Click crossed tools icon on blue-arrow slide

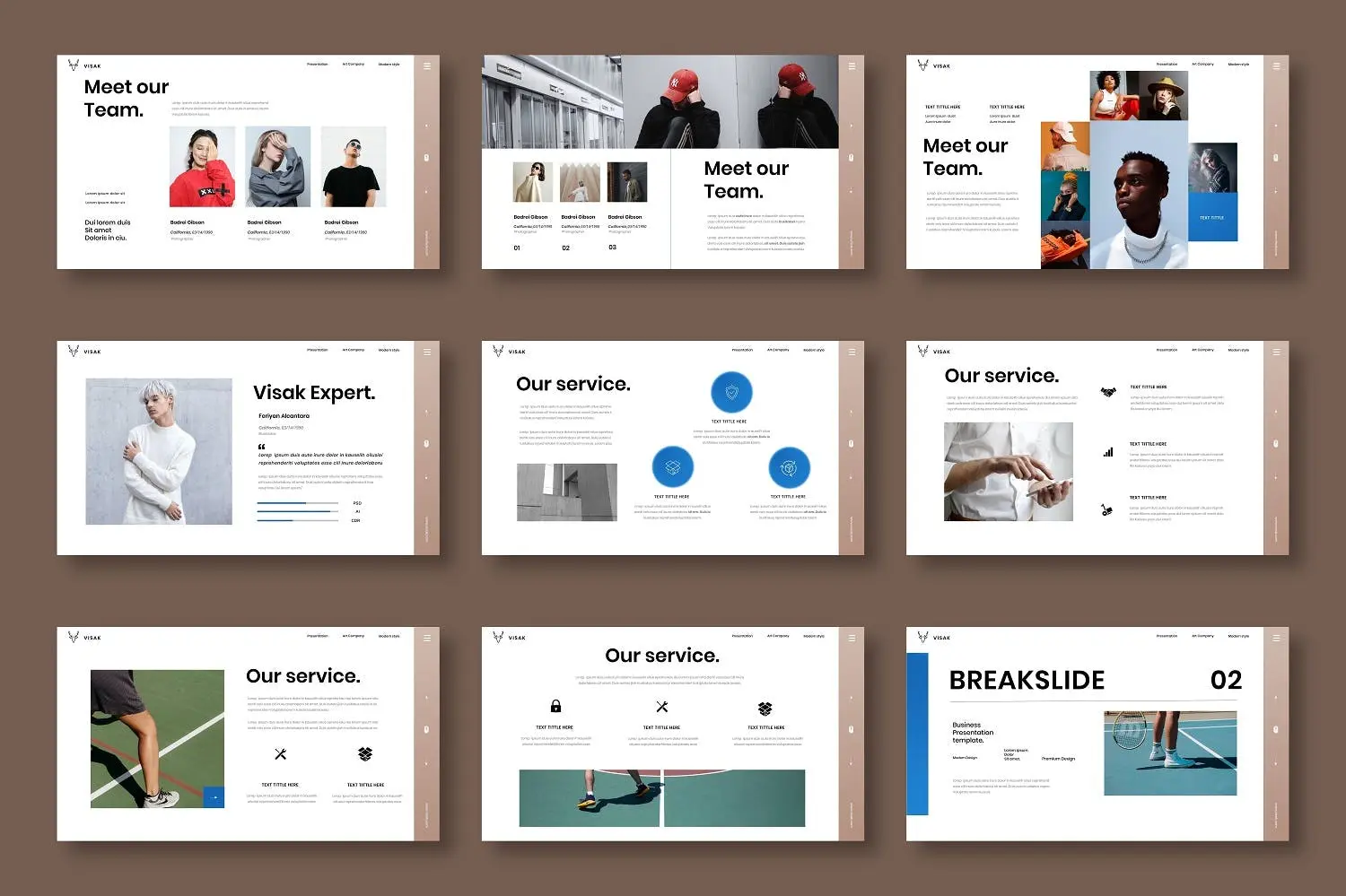coord(280,754)
